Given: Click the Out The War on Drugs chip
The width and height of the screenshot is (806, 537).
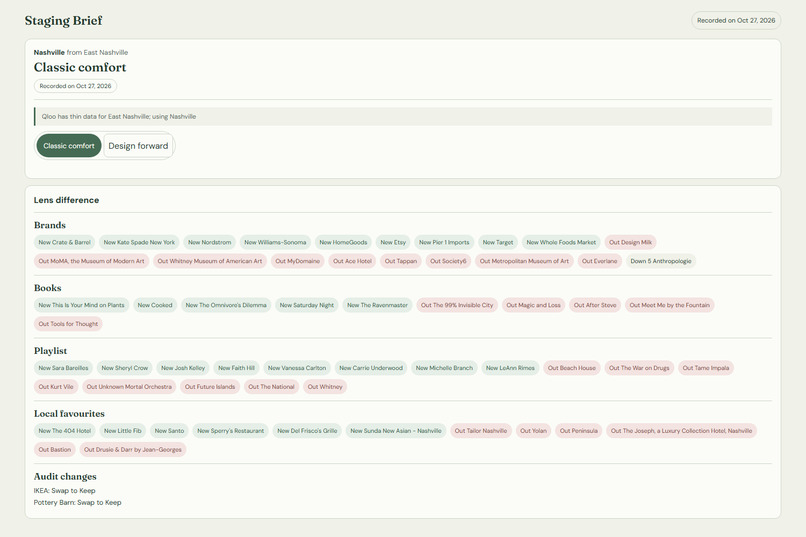Looking at the screenshot, I should coord(639,368).
